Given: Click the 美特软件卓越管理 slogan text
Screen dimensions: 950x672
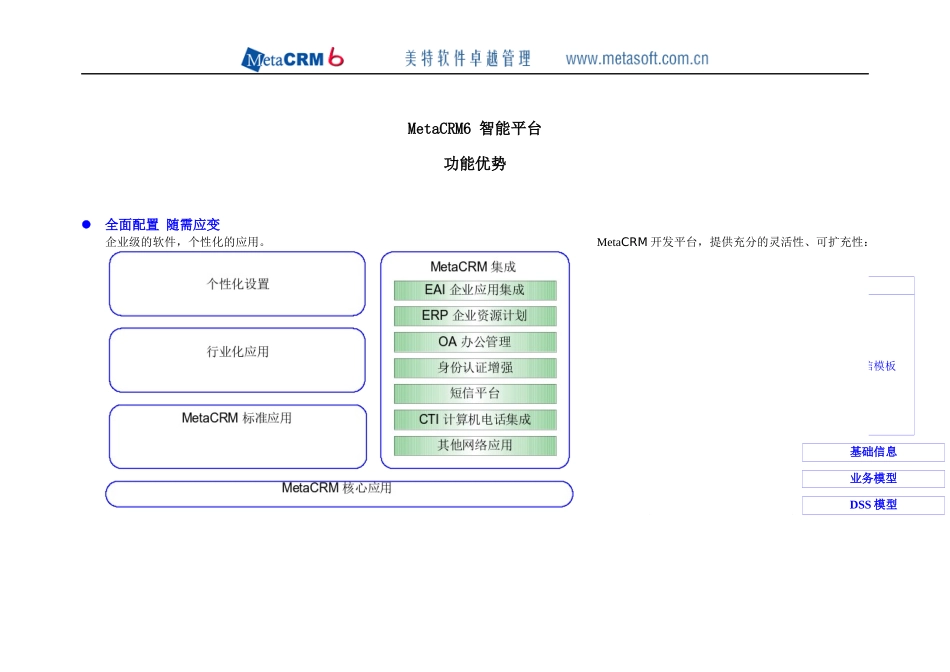Looking at the screenshot, I should [x=468, y=59].
